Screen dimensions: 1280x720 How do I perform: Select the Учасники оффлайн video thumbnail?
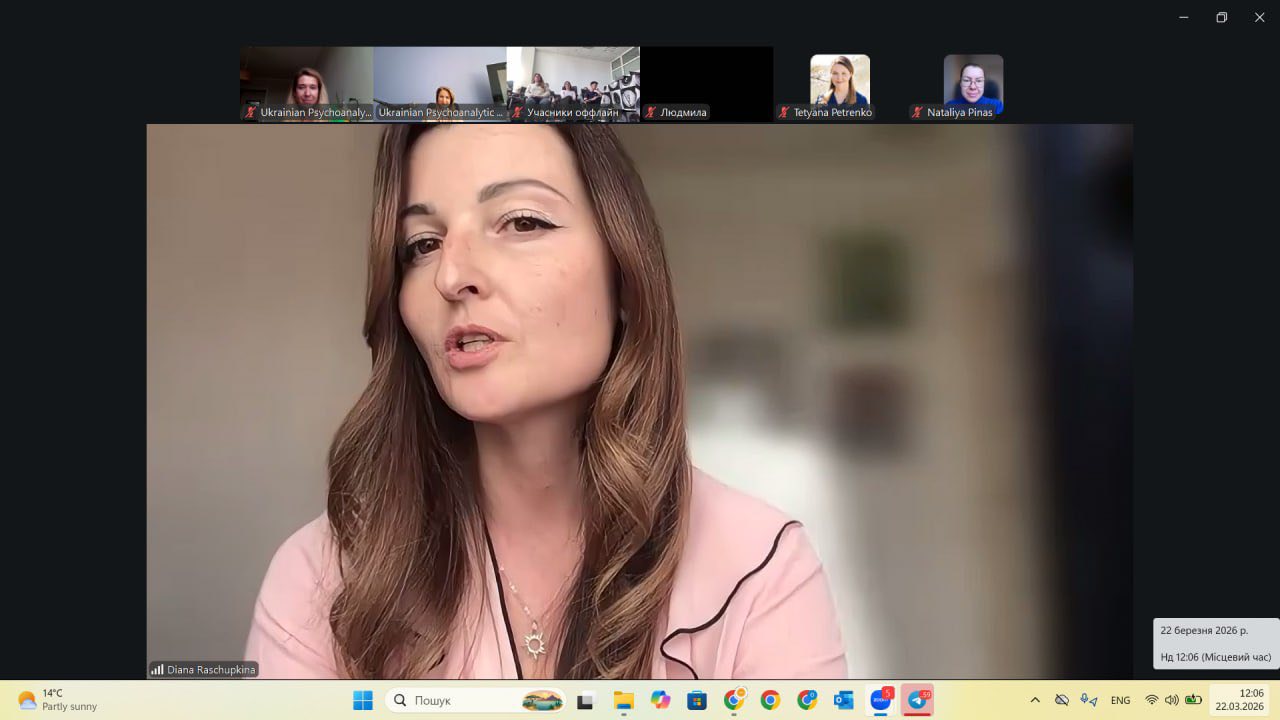(x=573, y=84)
